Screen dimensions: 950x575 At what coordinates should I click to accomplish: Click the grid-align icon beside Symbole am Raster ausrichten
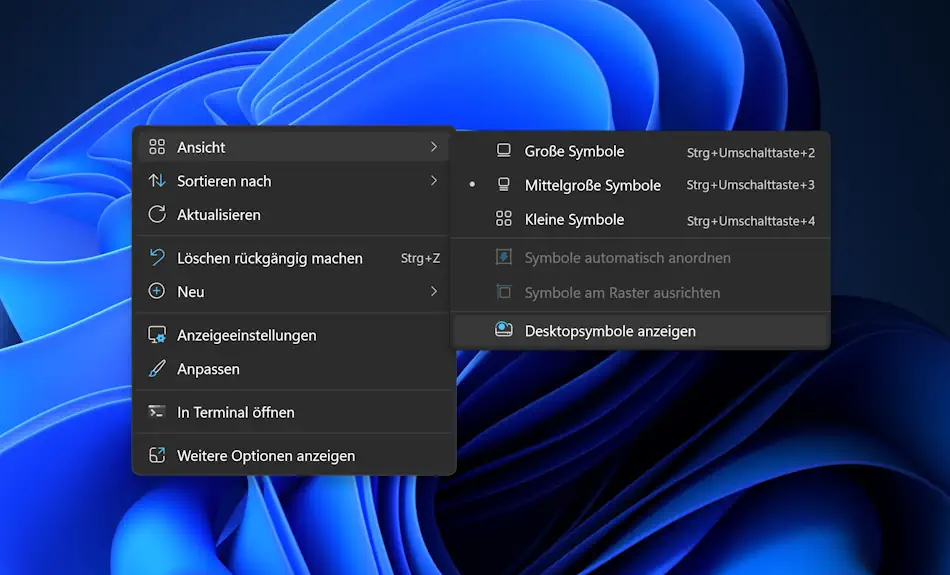503,292
